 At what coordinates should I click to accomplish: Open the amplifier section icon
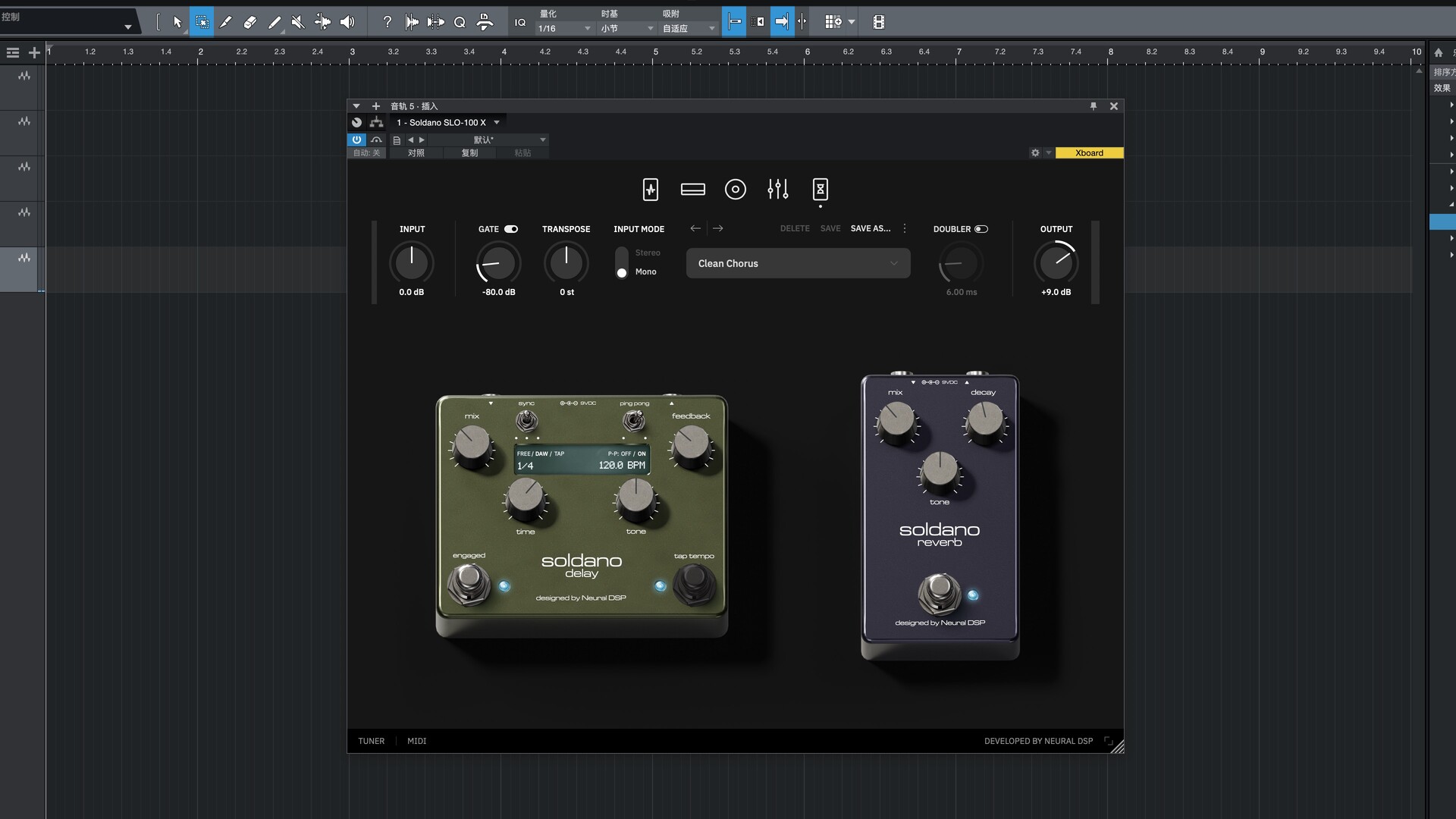692,190
